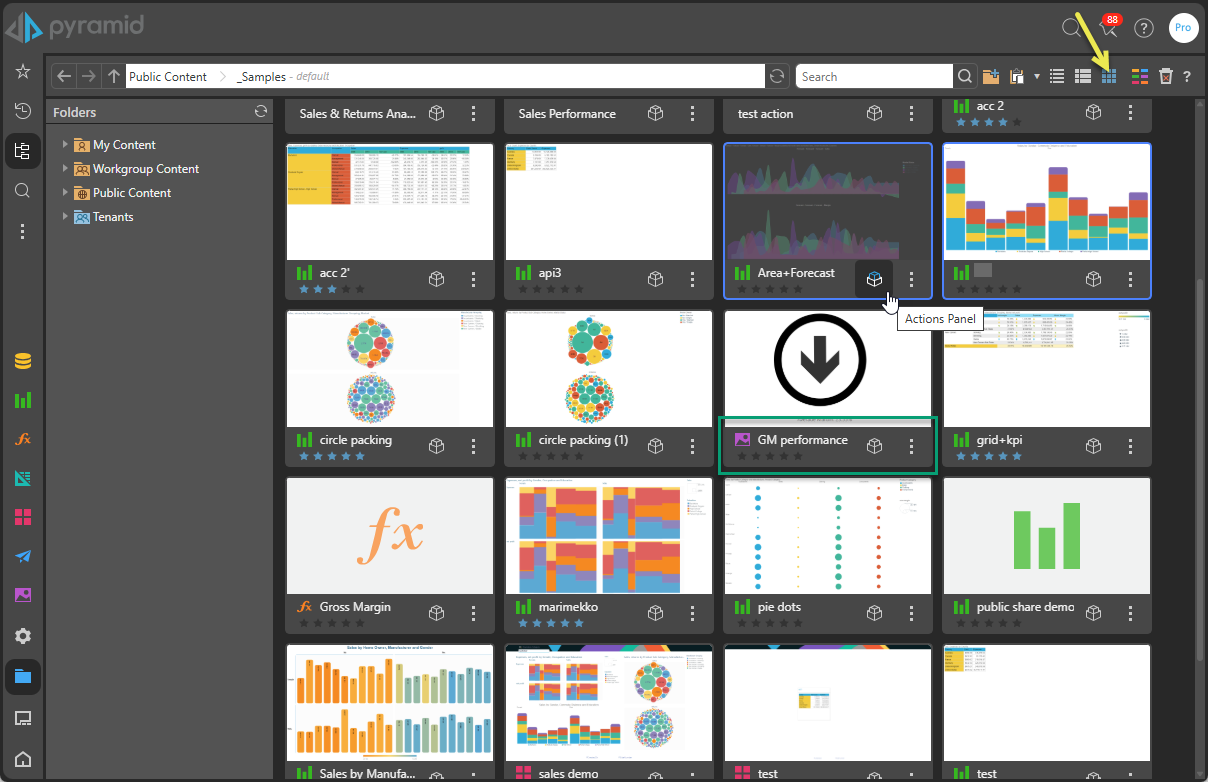Expand the Tenants folder tree node
1208x782 pixels.
point(66,216)
